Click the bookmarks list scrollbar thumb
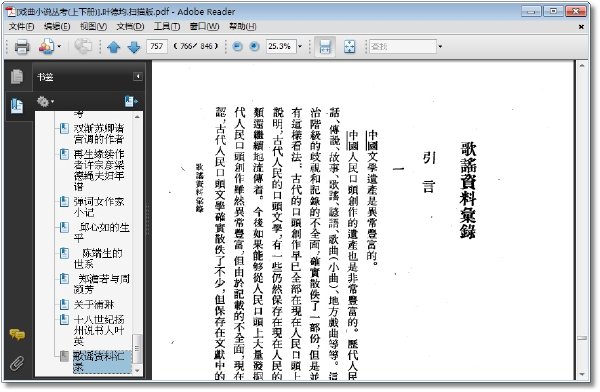This screenshot has height=392, width=600. point(137,348)
